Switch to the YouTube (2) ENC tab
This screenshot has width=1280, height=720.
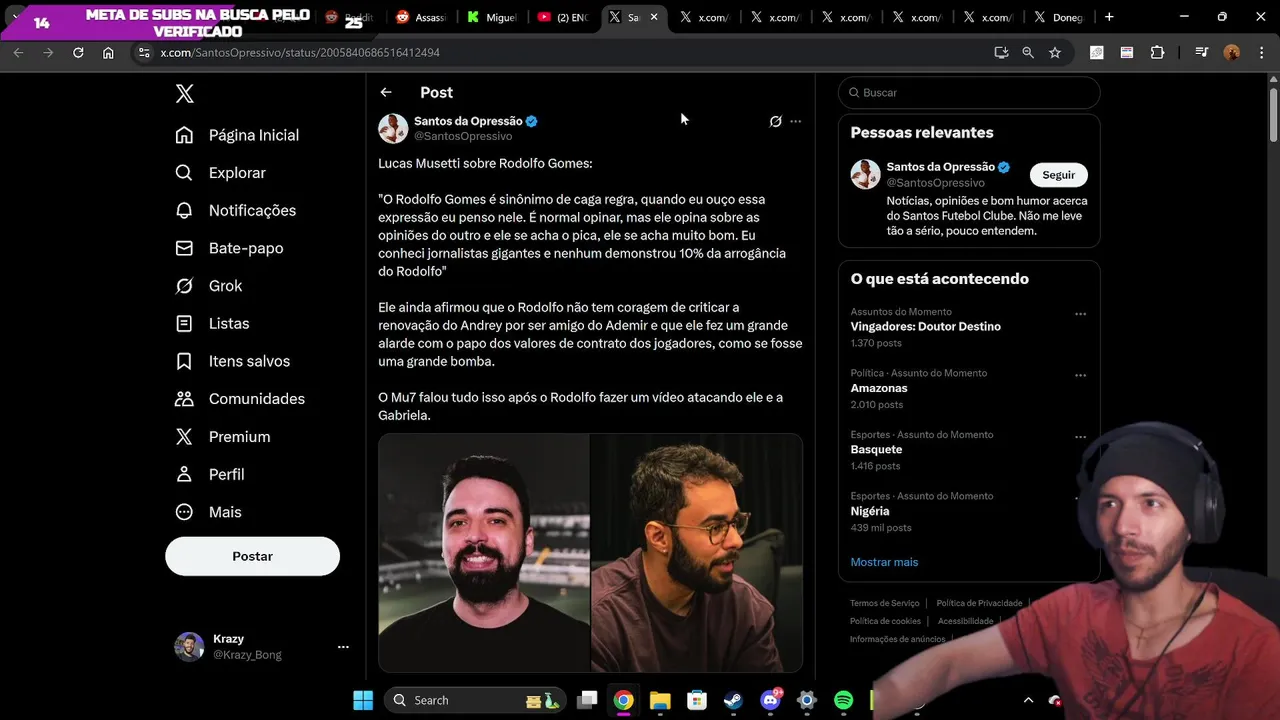[x=564, y=17]
